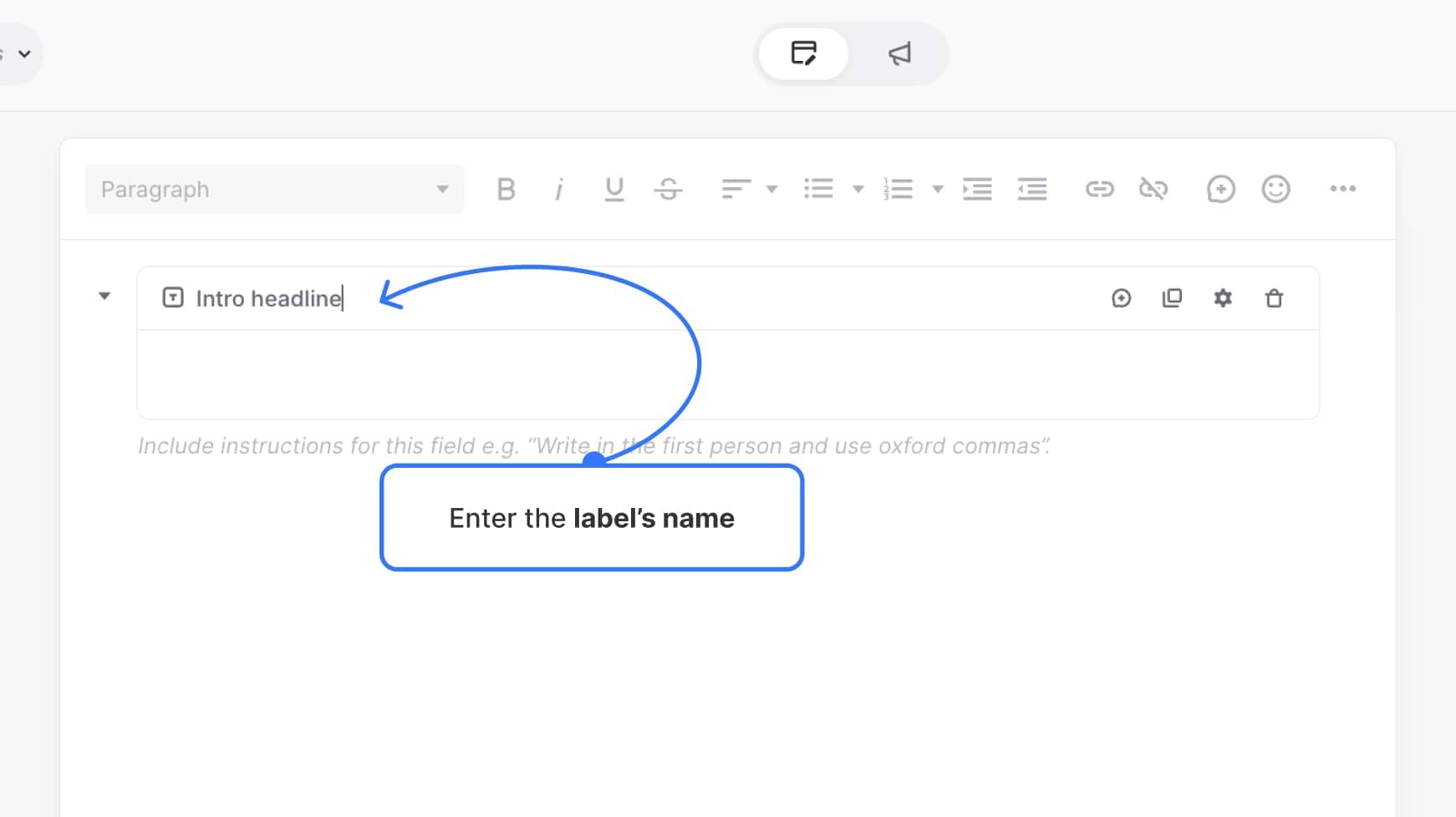Viewport: 1456px width, 817px height.
Task: Switch to the template editor tab
Action: [803, 54]
